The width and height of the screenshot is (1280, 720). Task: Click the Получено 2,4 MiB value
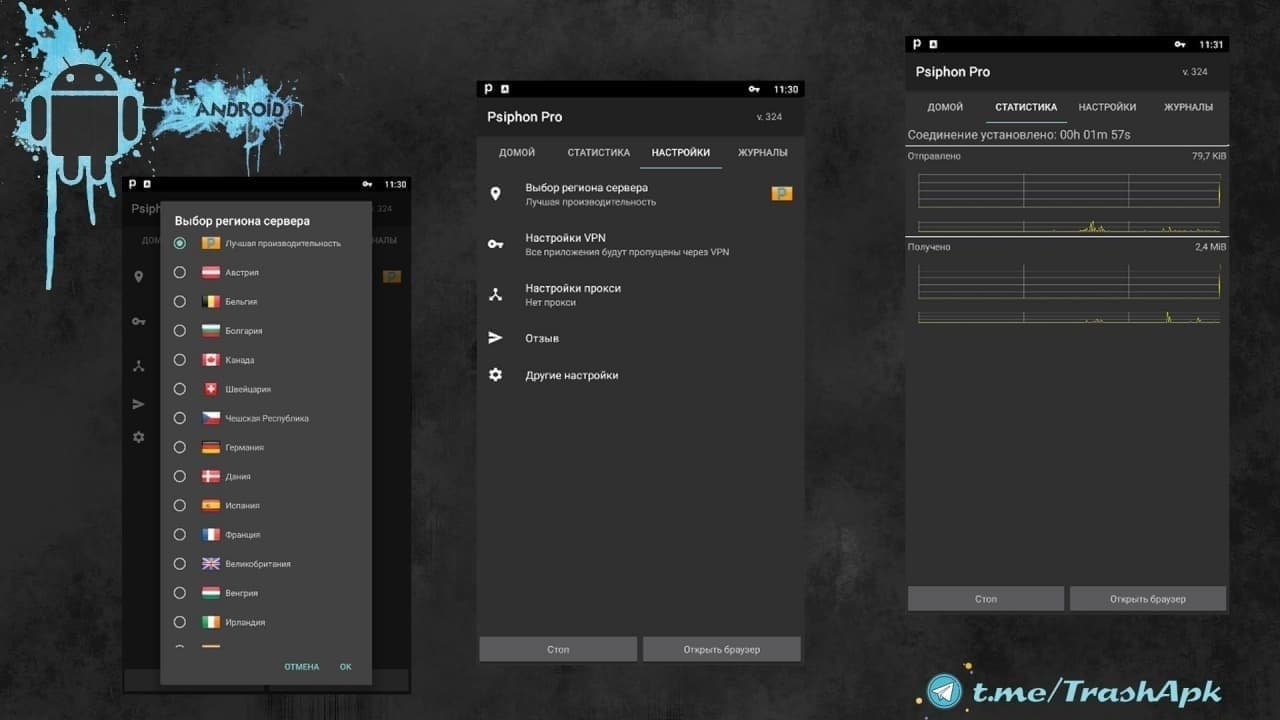click(1210, 246)
